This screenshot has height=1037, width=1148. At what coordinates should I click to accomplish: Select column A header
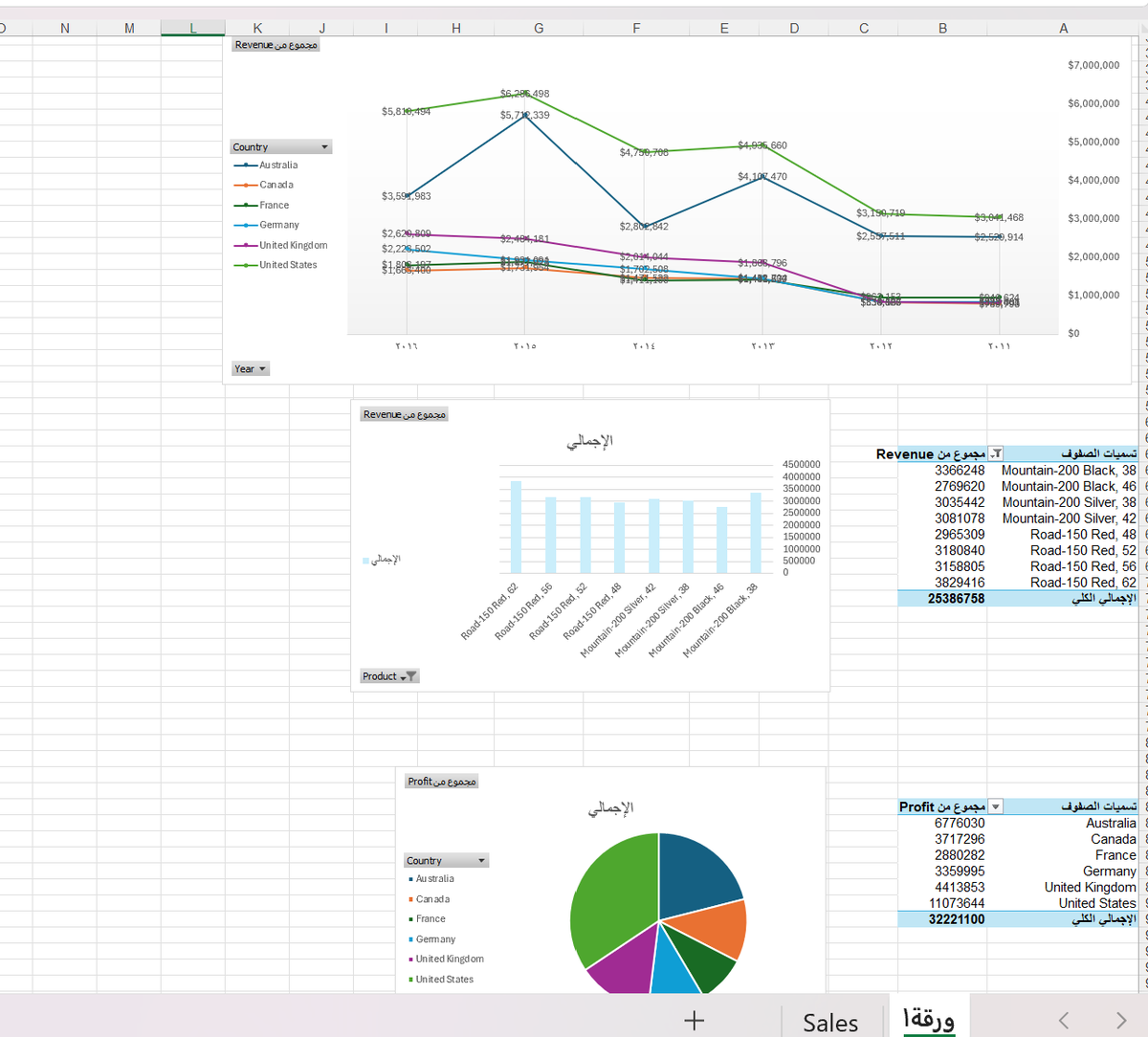click(1063, 28)
